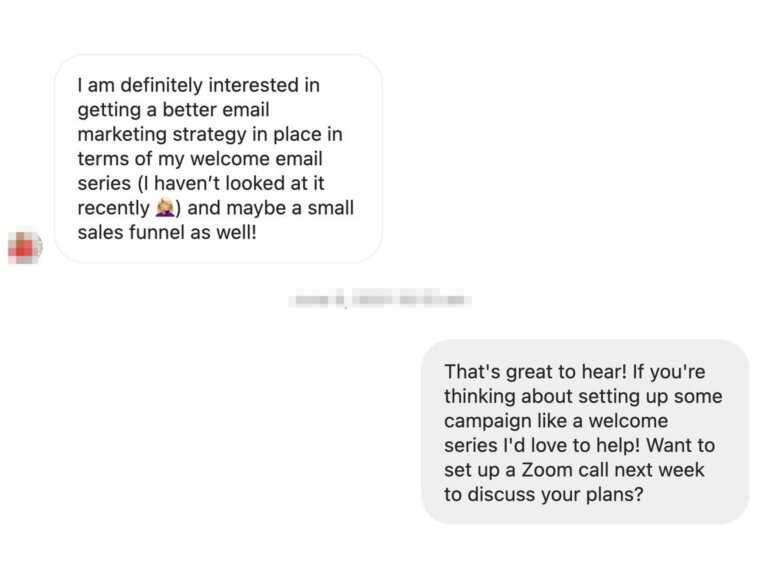Image resolution: width=768 pixels, height=576 pixels.
Task: Click the word "recently" in the incoming message
Action: [x=113, y=209]
